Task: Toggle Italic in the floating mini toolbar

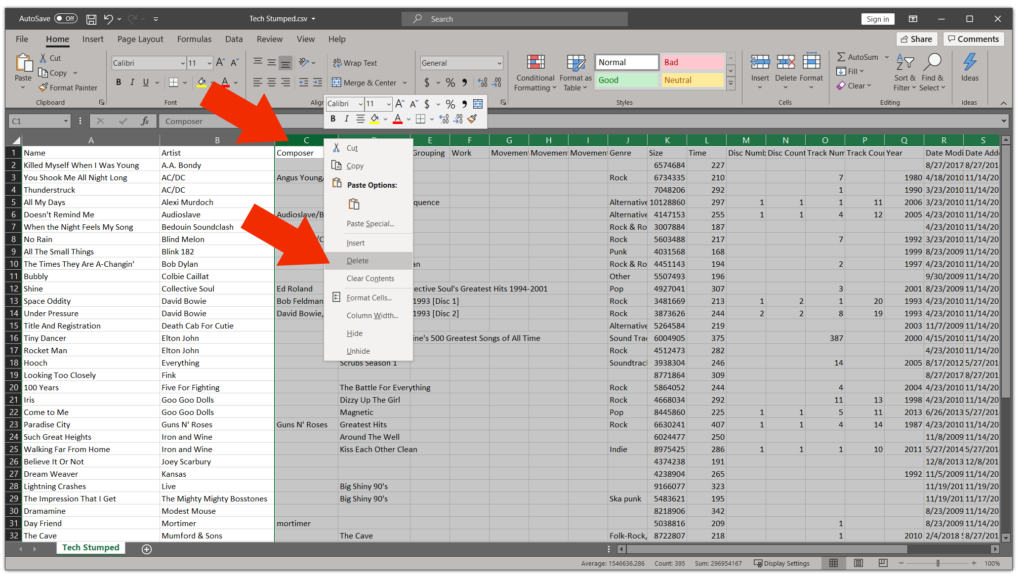Action: [346, 119]
